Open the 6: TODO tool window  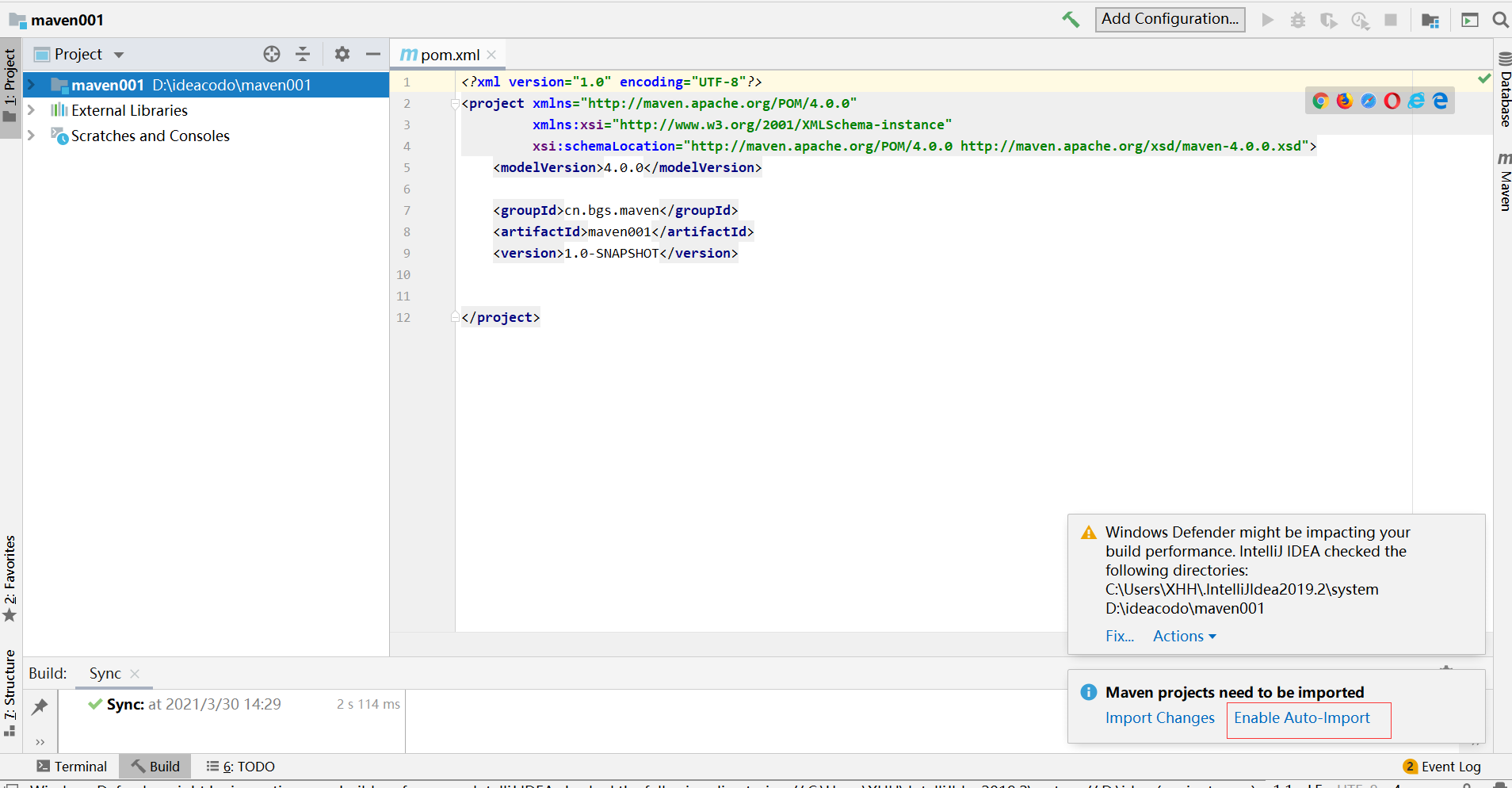[x=241, y=767]
